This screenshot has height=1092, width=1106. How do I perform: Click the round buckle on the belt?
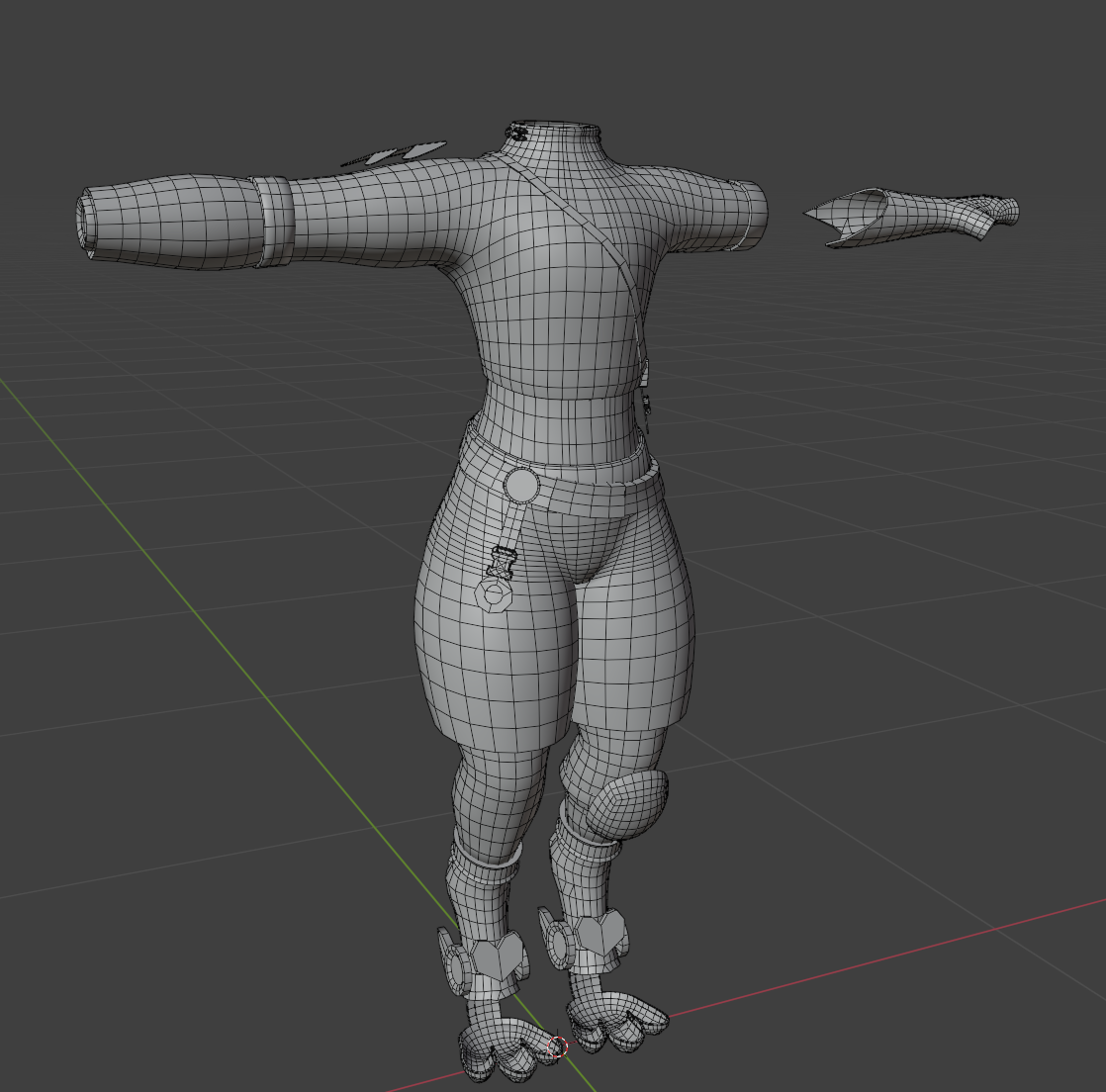pyautogui.click(x=520, y=485)
